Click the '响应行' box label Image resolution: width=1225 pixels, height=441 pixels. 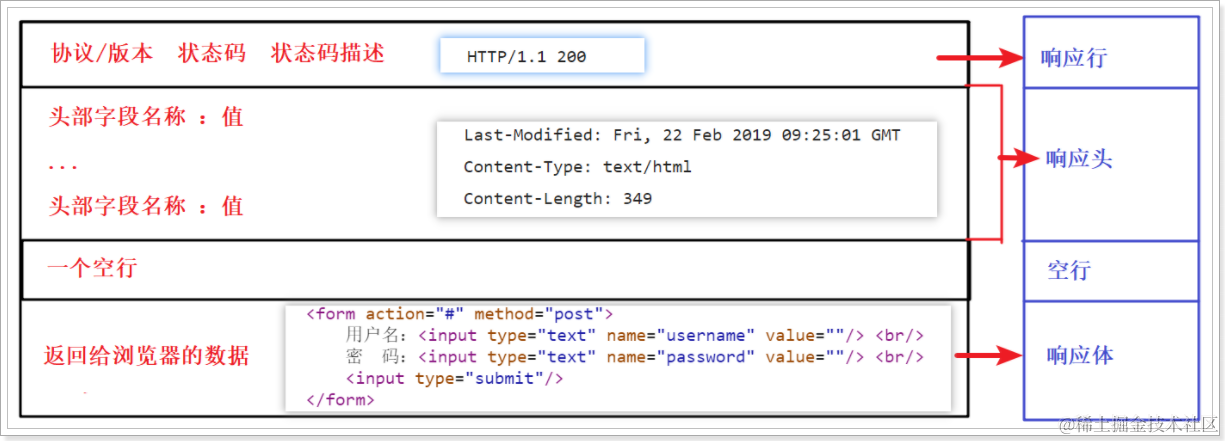pos(1073,58)
